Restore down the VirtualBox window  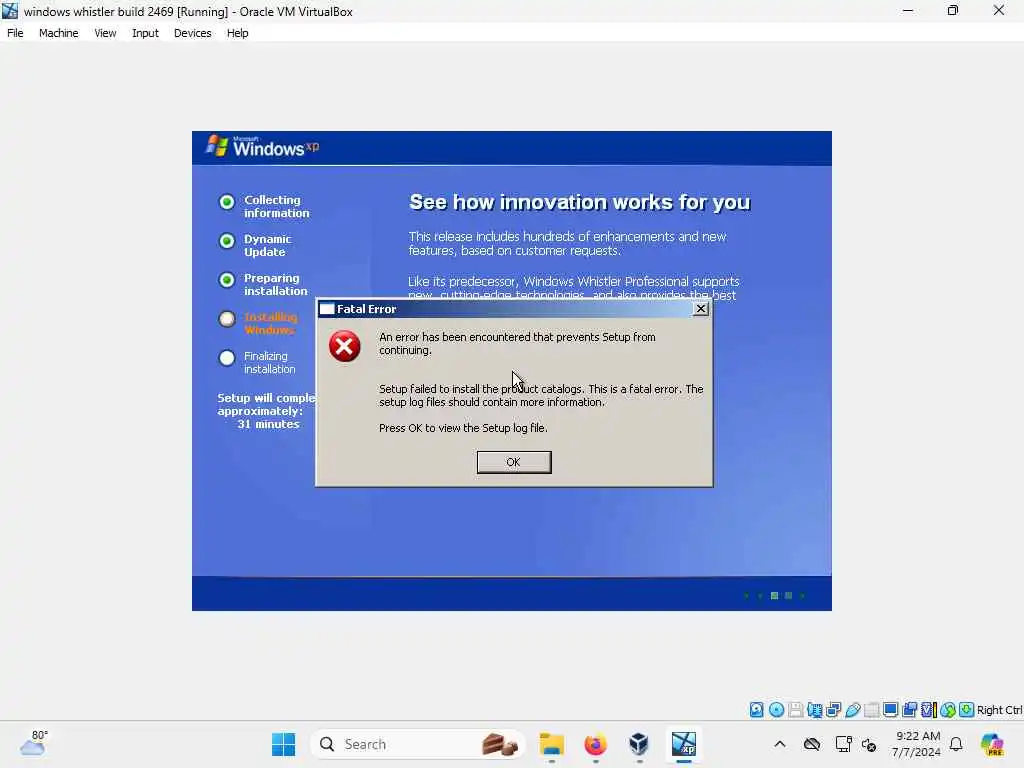click(953, 11)
